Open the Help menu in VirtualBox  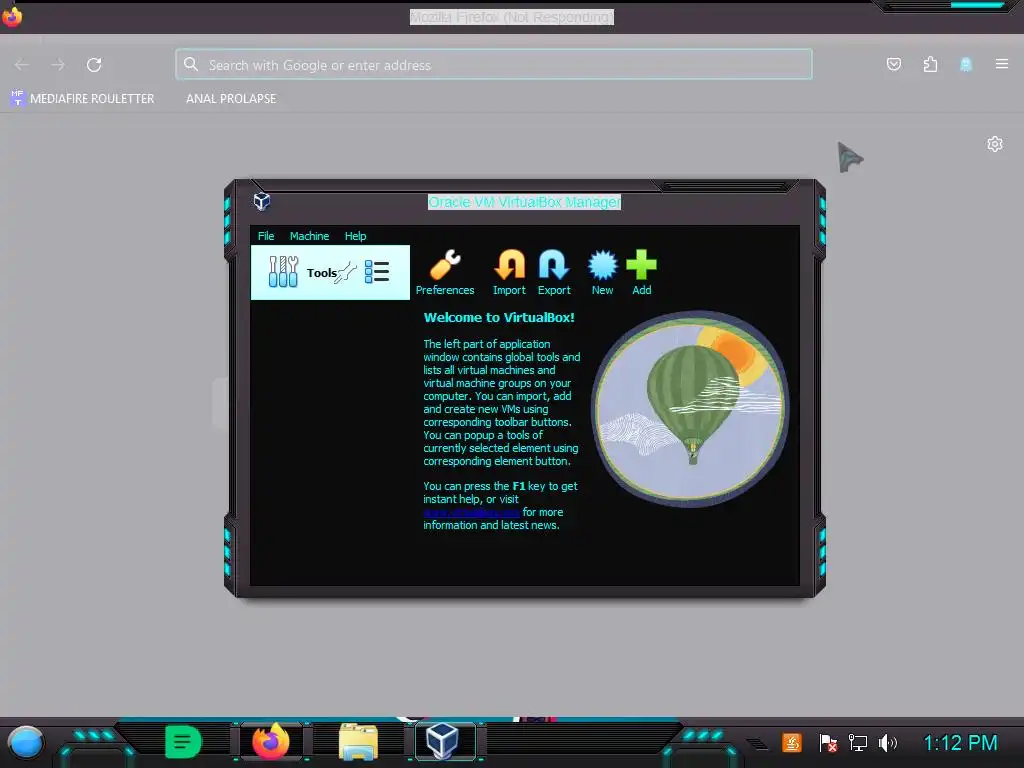click(x=355, y=236)
